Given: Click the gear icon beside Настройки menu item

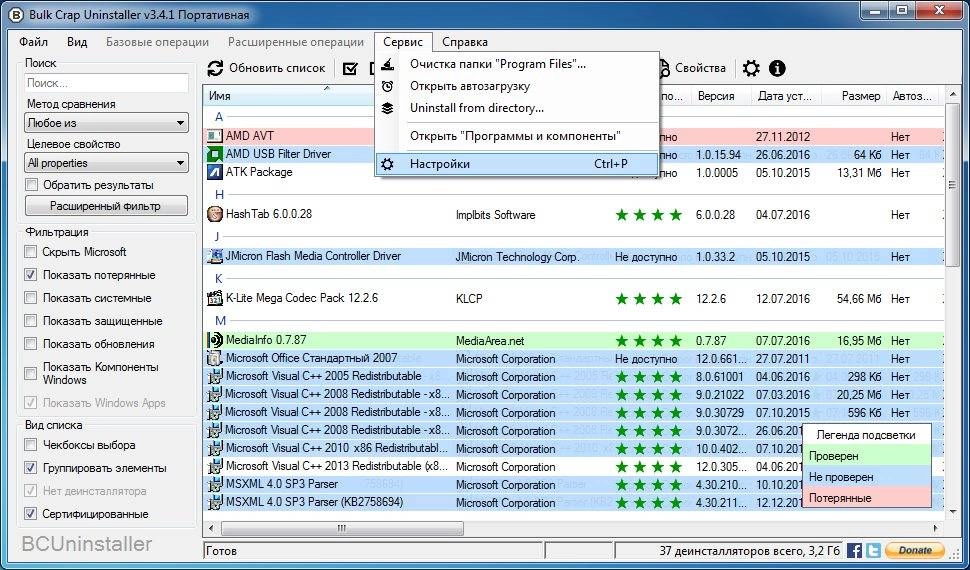Looking at the screenshot, I should pyautogui.click(x=387, y=164).
